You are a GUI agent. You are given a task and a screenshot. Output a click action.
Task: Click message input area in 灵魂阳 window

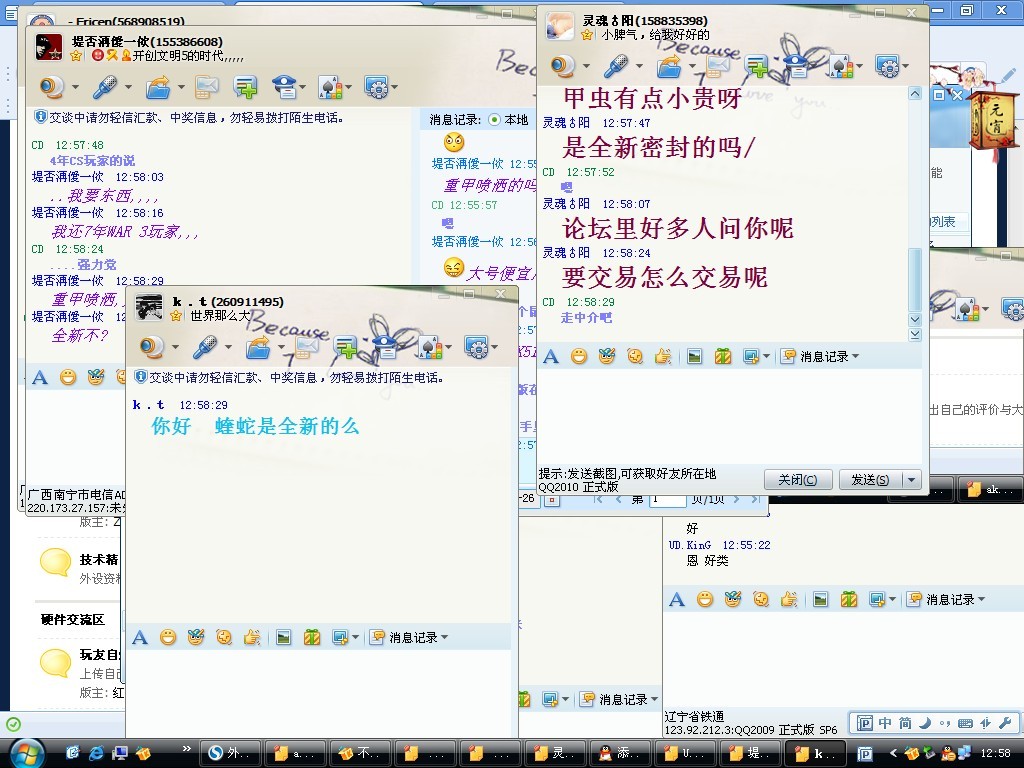[x=729, y=415]
